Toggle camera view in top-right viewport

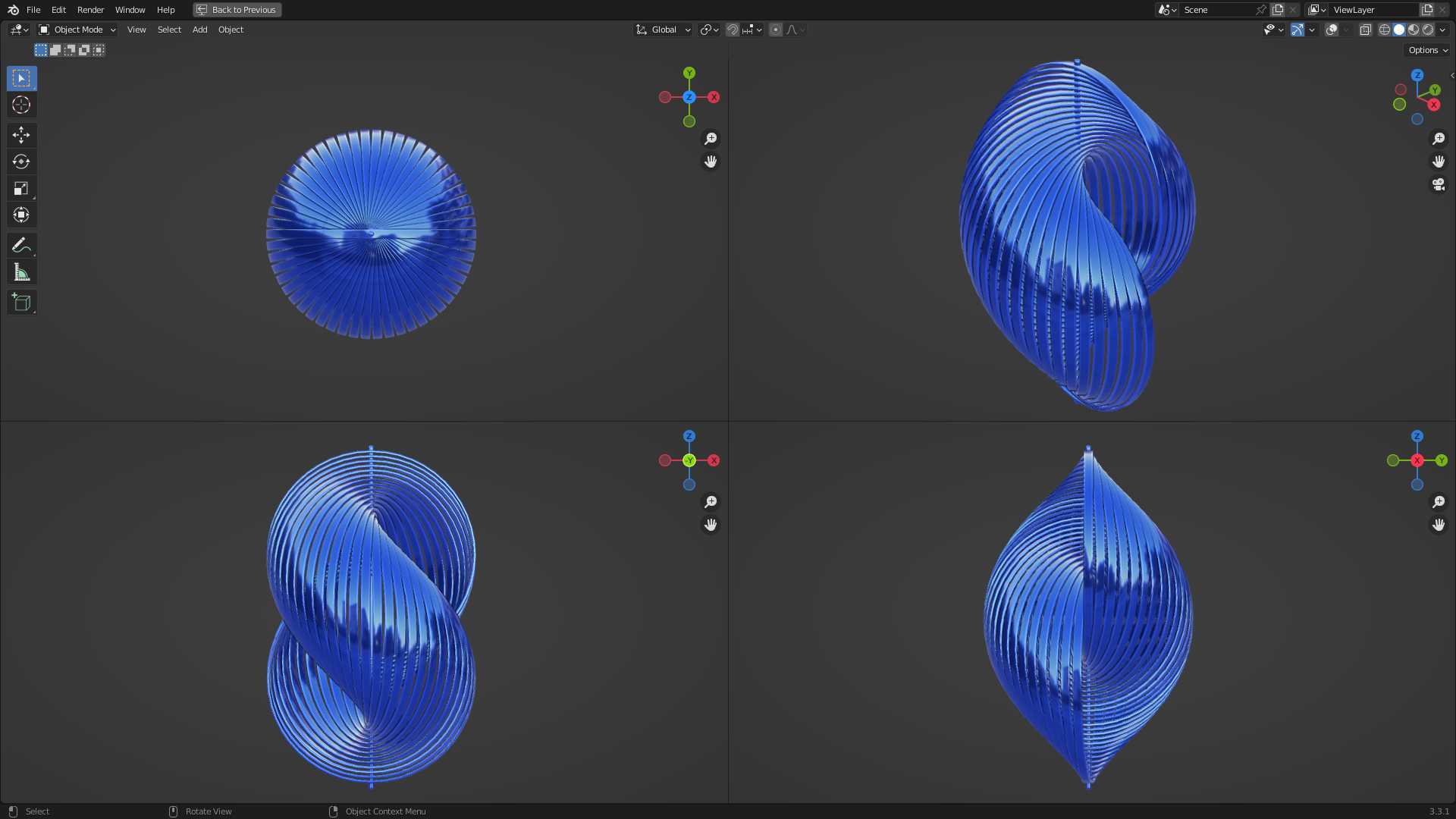[1439, 184]
